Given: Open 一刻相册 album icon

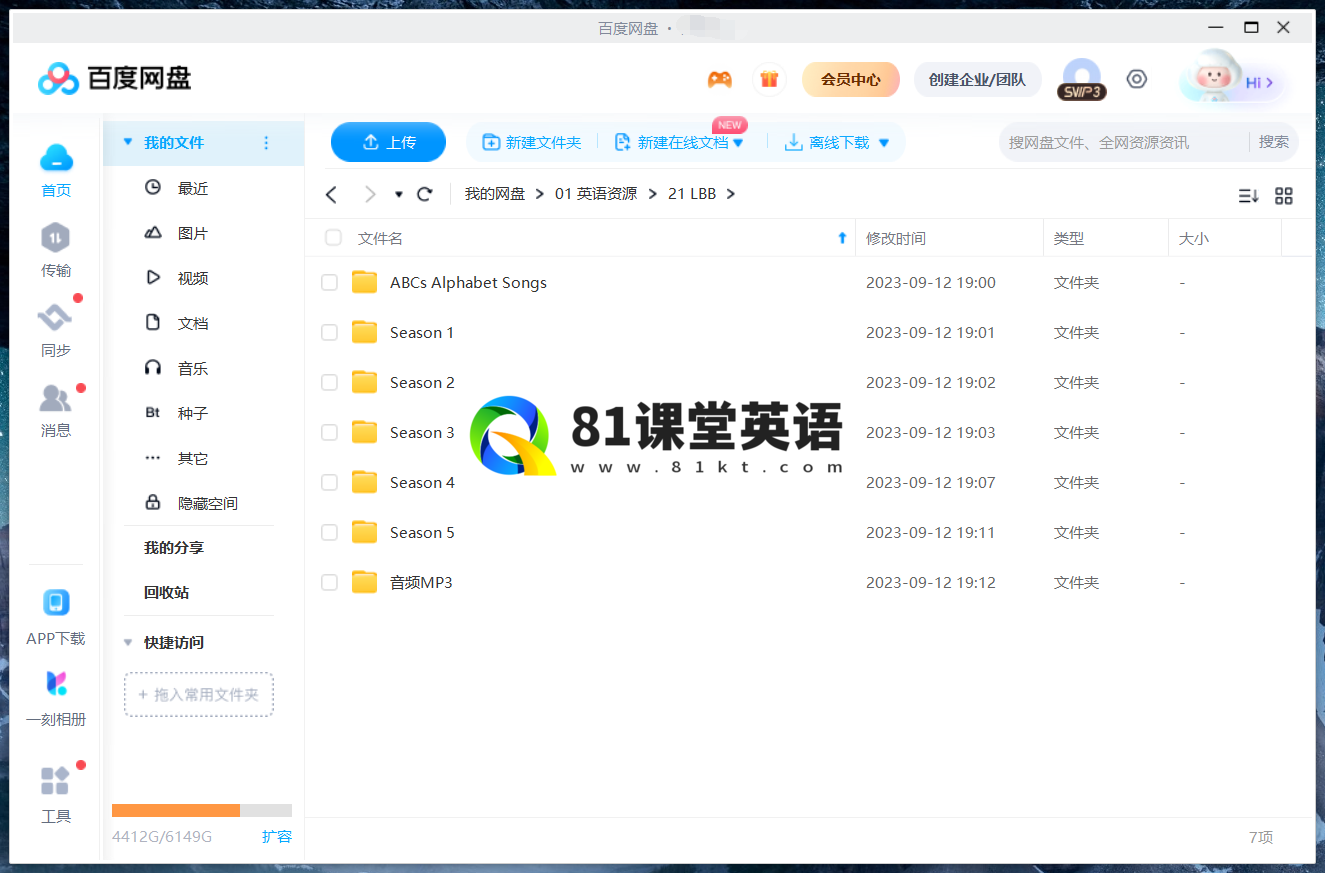Looking at the screenshot, I should coord(56,684).
